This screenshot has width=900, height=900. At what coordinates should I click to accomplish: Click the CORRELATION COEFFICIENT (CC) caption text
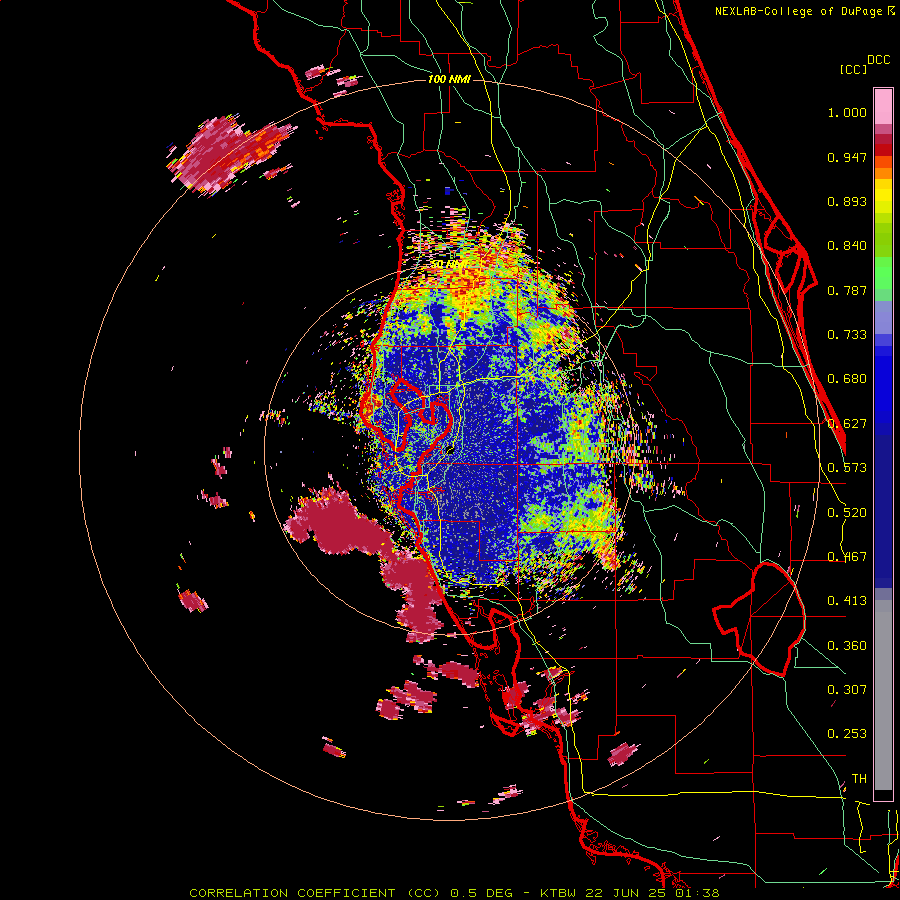[x=315, y=893]
